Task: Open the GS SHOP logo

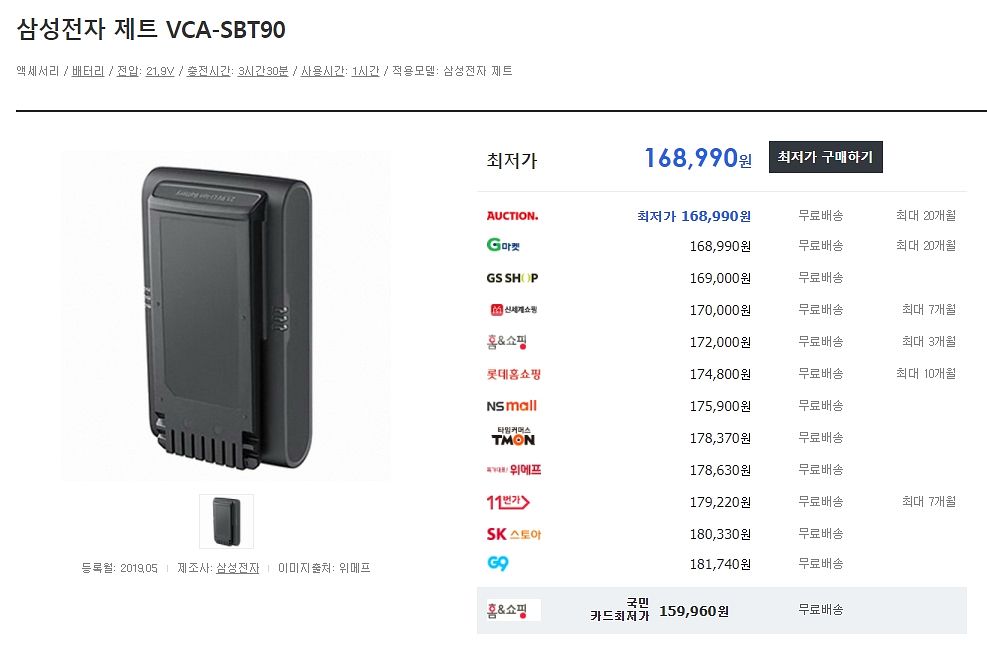Action: point(512,278)
